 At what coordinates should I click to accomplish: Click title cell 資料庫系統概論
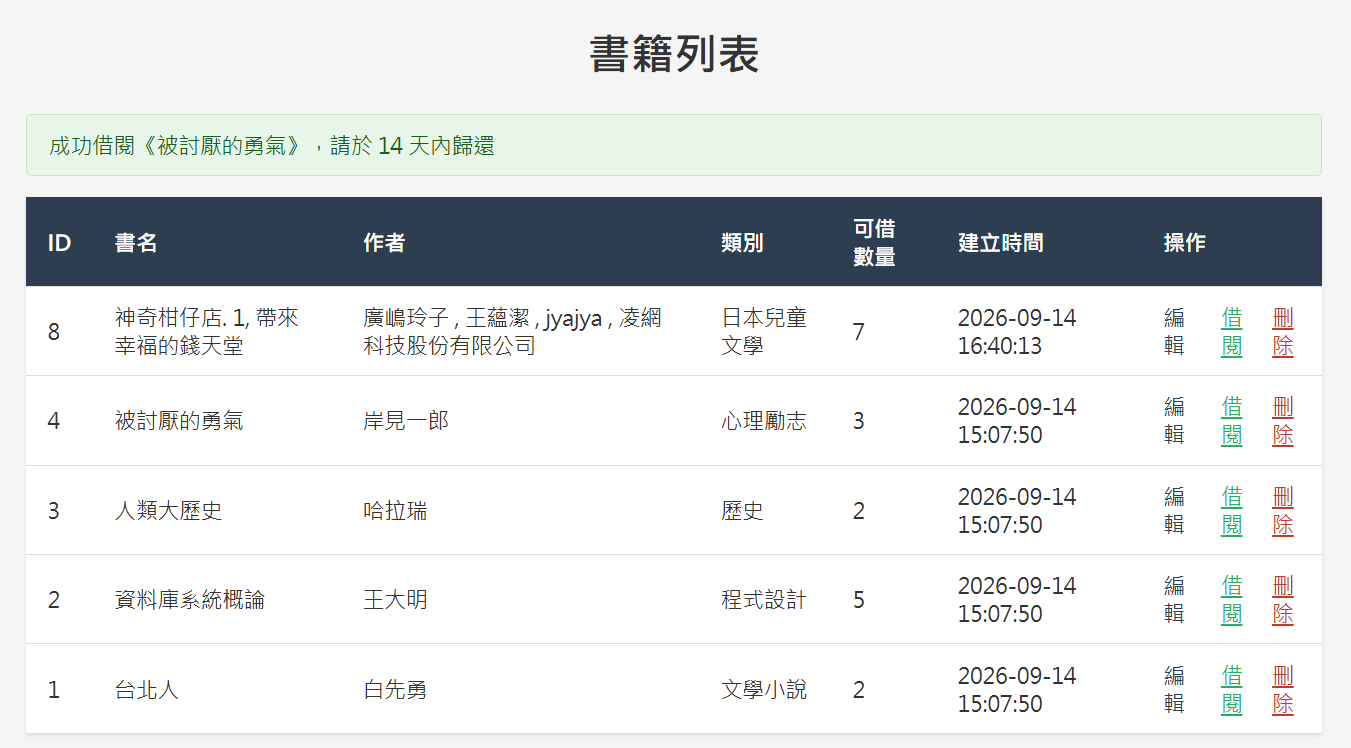click(190, 600)
